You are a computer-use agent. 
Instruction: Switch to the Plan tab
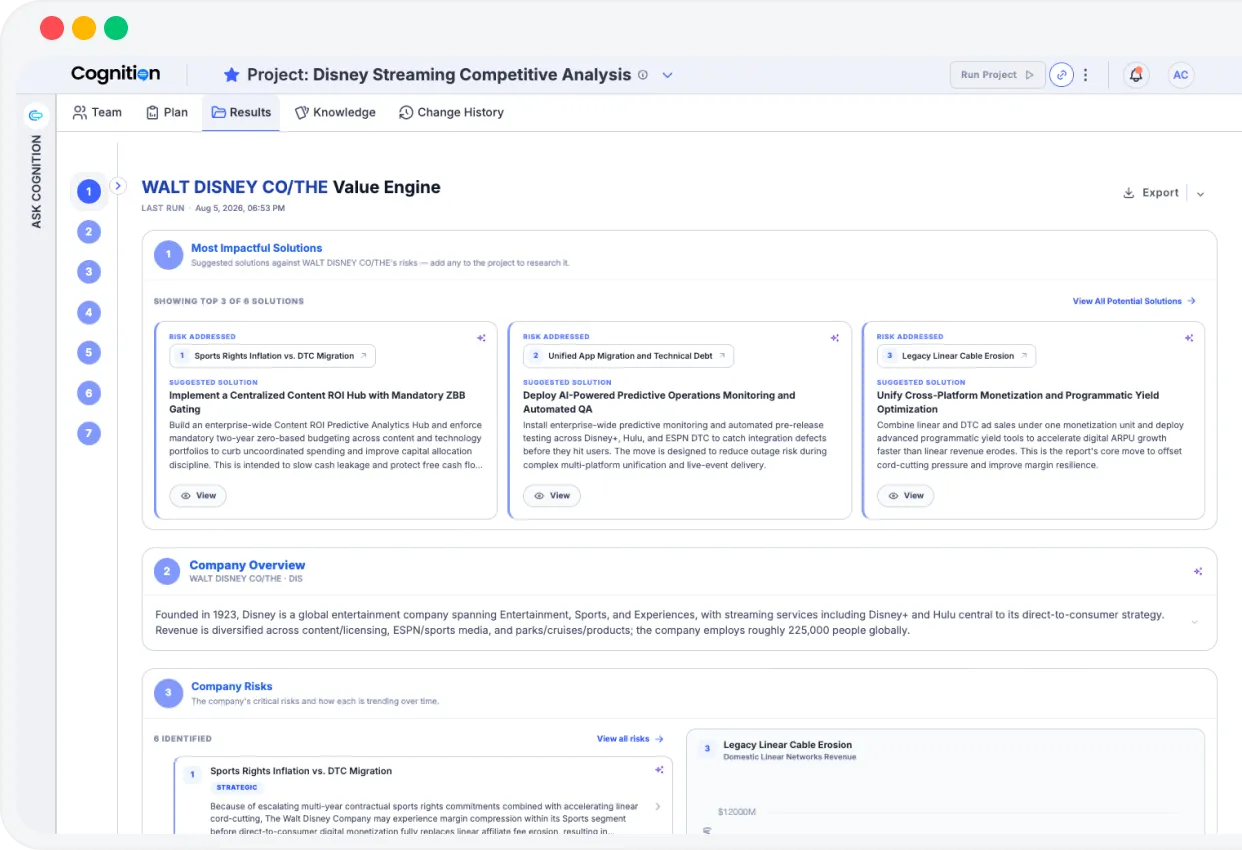point(167,112)
